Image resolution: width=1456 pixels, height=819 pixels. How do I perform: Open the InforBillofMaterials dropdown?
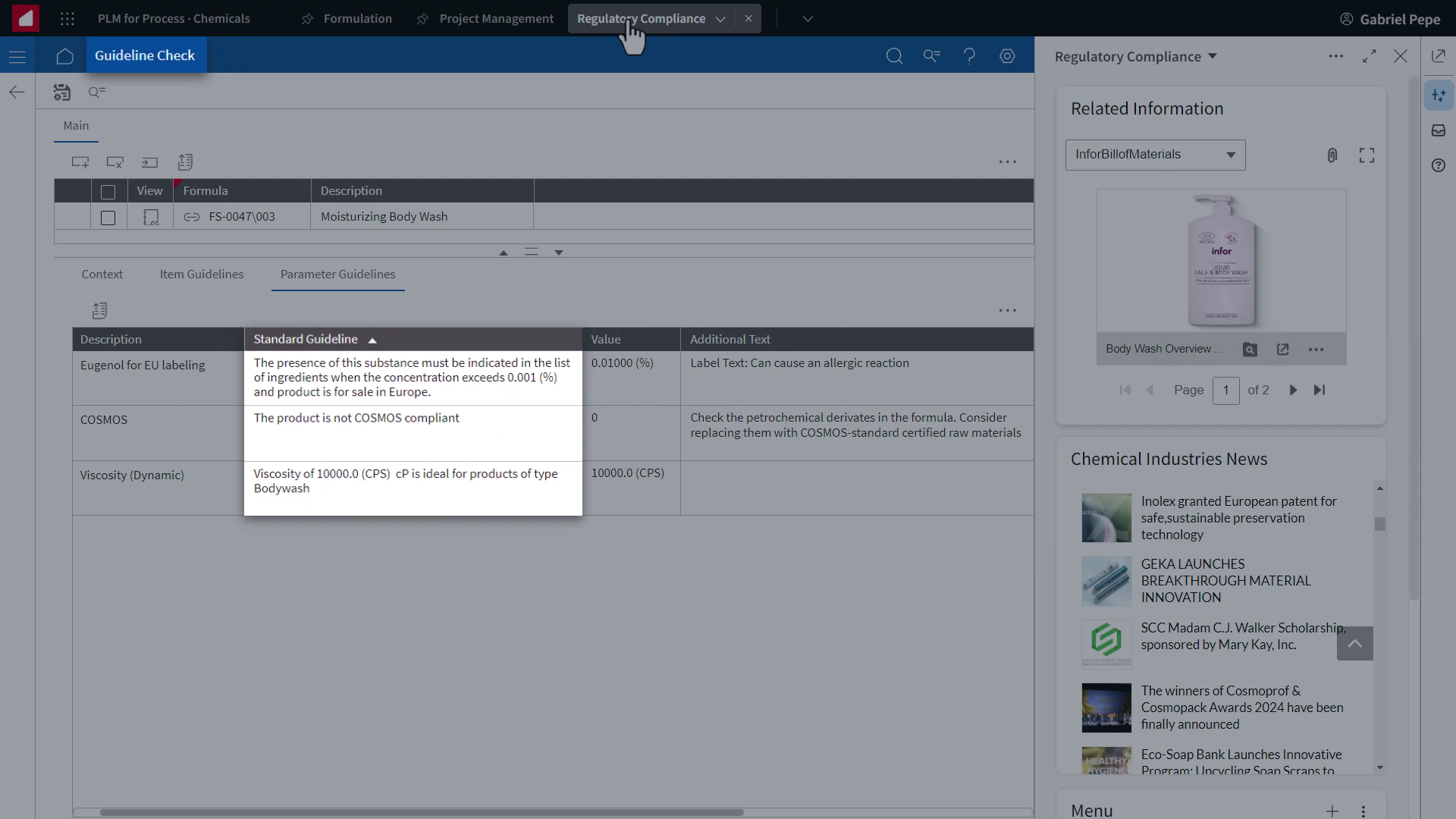click(x=1231, y=155)
